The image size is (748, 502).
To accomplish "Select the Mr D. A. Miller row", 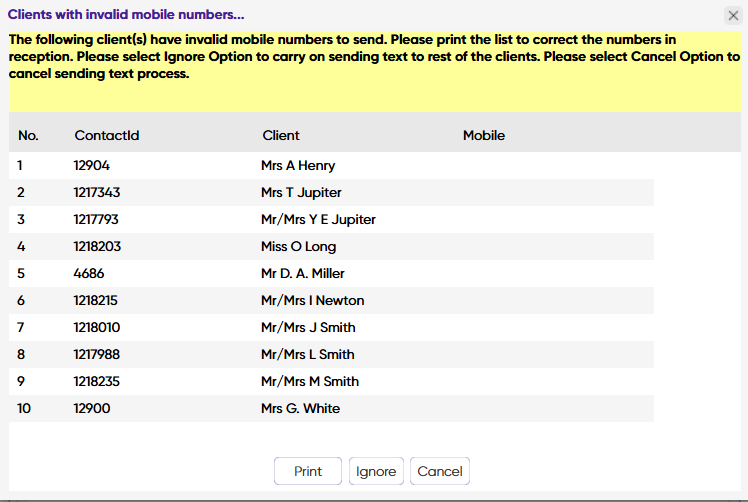I will (x=331, y=273).
